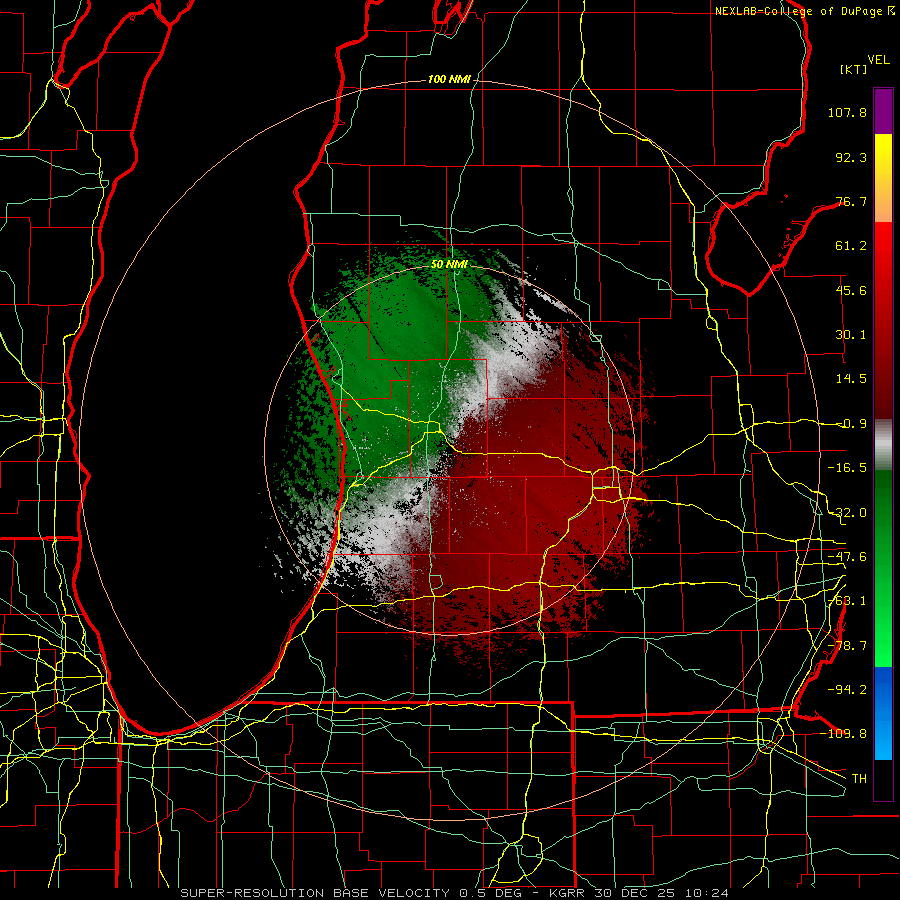Click the 50 NMI range ring label

point(449,265)
